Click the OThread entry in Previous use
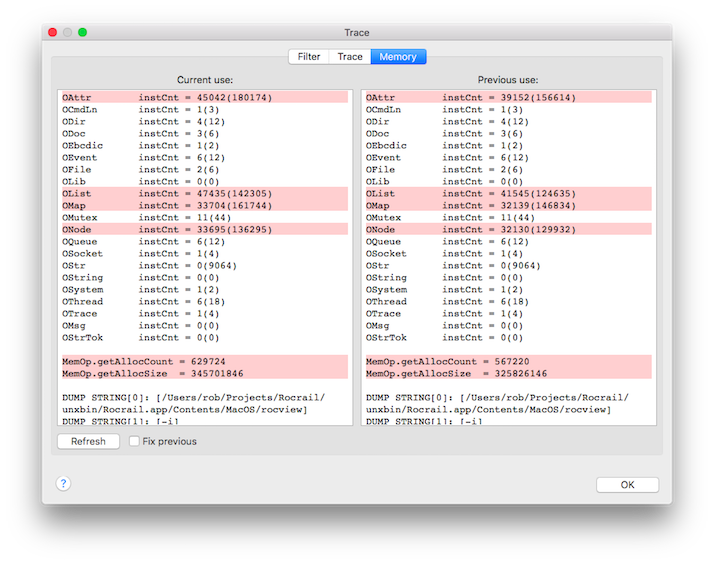 tap(507, 301)
